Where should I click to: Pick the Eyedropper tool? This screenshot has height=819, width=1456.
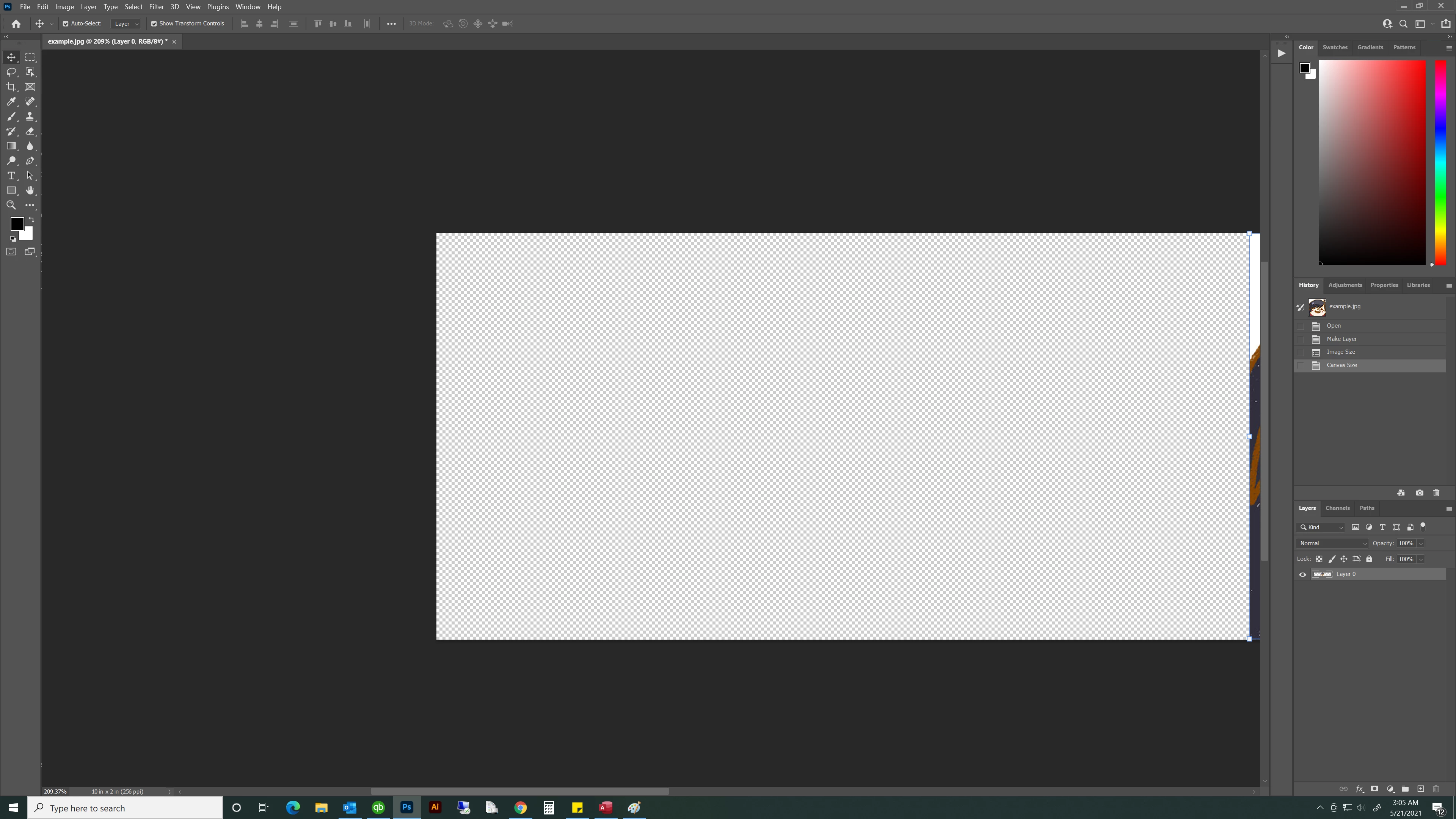pyautogui.click(x=11, y=102)
